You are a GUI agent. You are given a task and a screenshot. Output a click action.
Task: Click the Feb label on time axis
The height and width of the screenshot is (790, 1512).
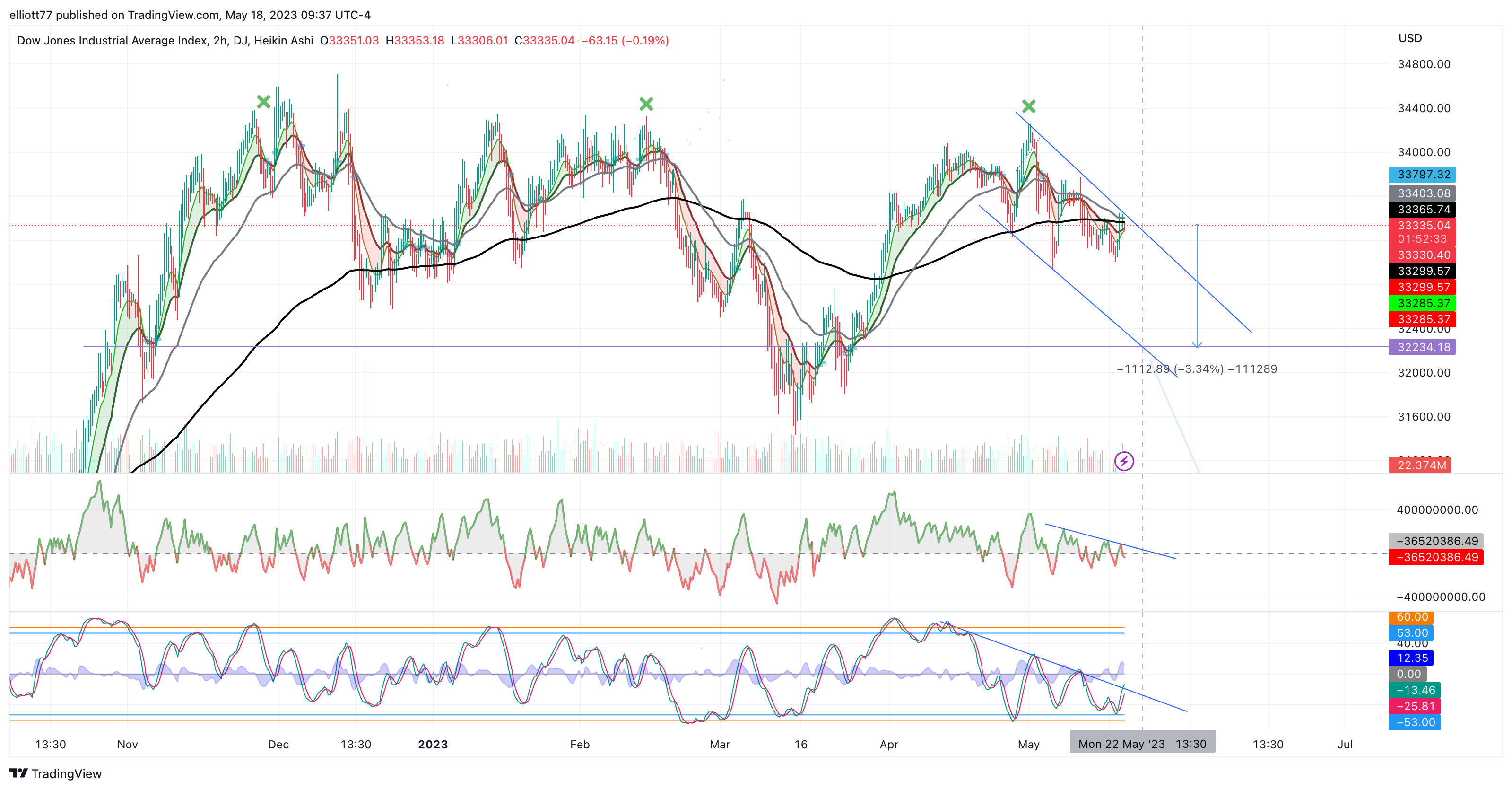pyautogui.click(x=579, y=744)
